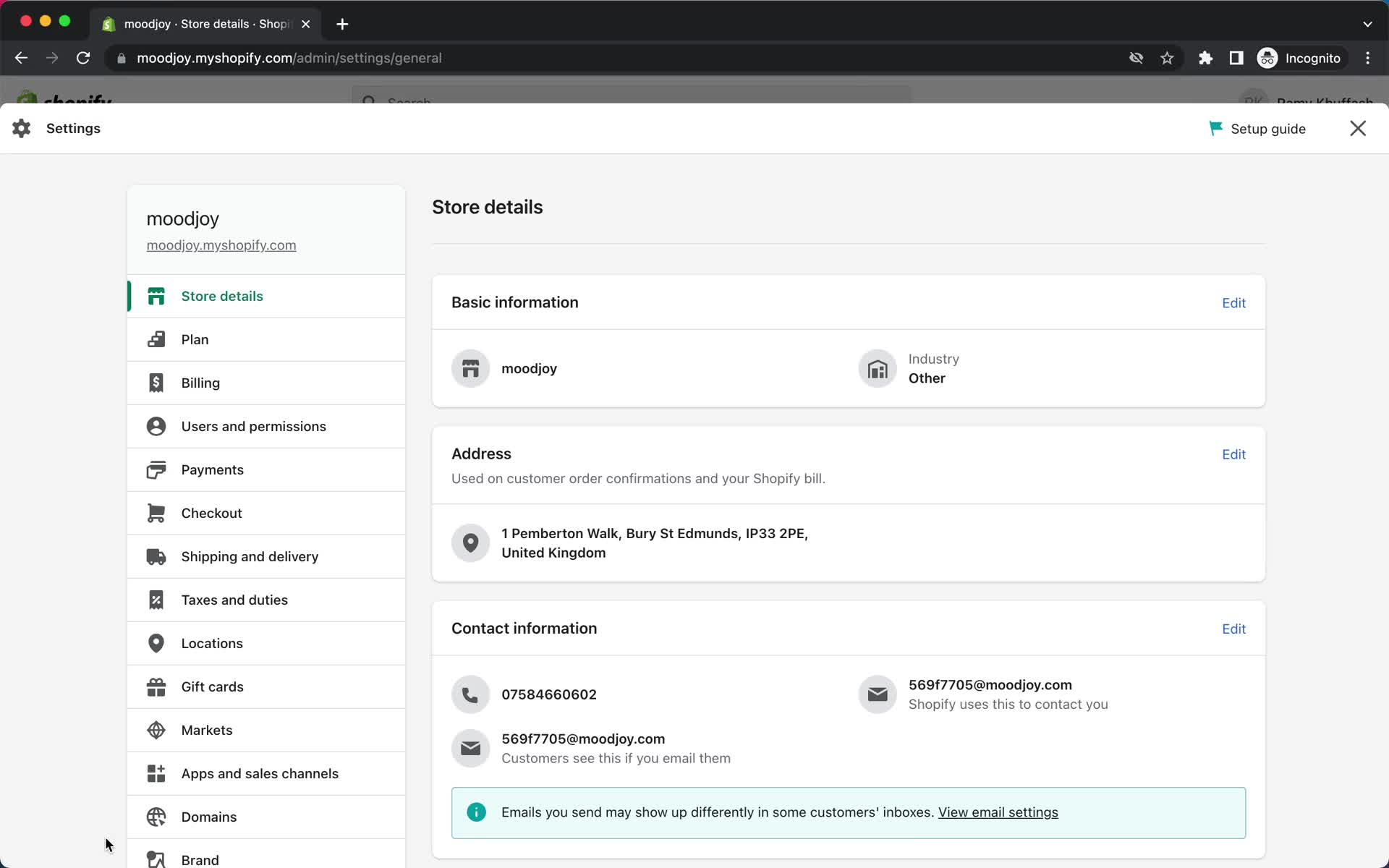Open the Brand settings section
The width and height of the screenshot is (1389, 868).
[x=266, y=854]
